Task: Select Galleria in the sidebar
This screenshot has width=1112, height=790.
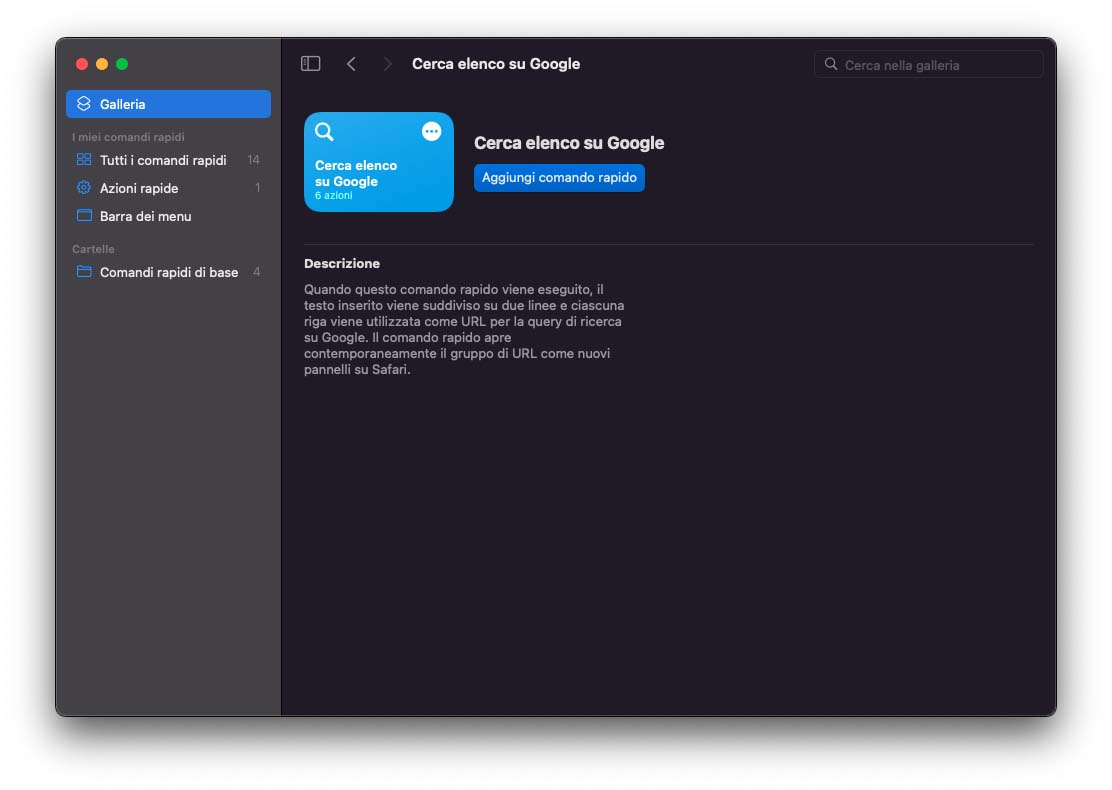Action: 168,104
